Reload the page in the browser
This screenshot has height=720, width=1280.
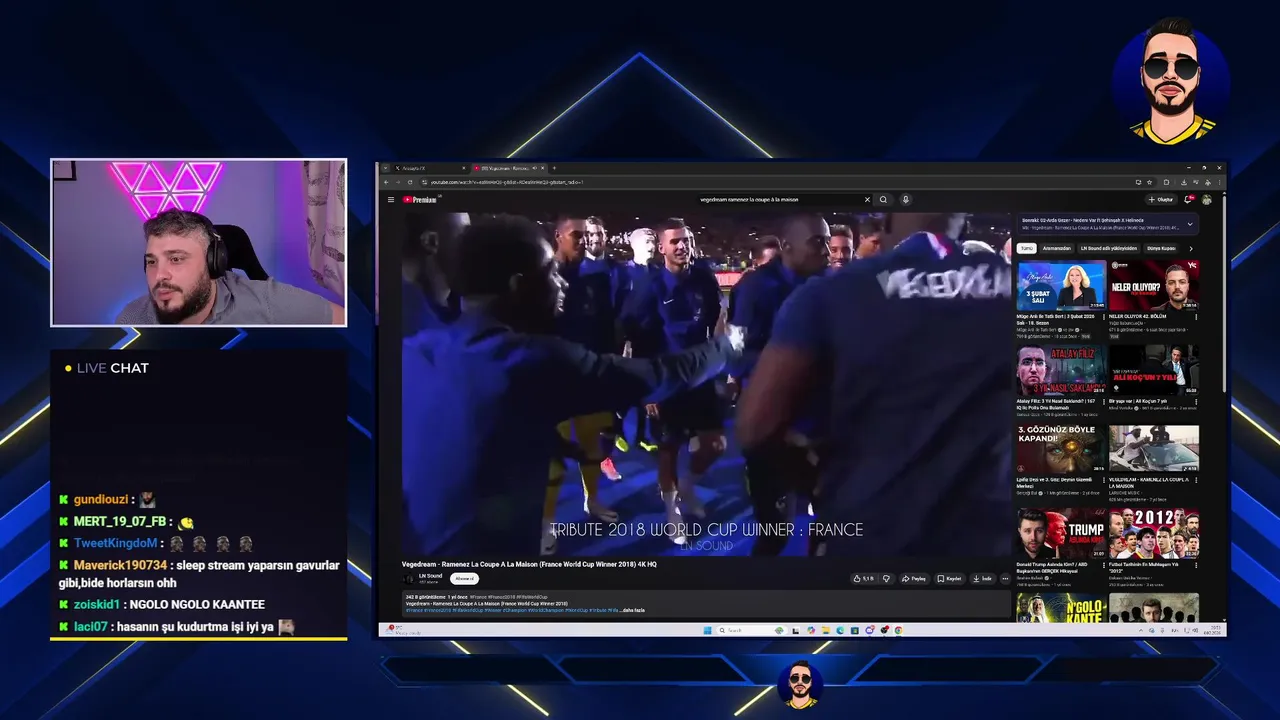[x=410, y=182]
